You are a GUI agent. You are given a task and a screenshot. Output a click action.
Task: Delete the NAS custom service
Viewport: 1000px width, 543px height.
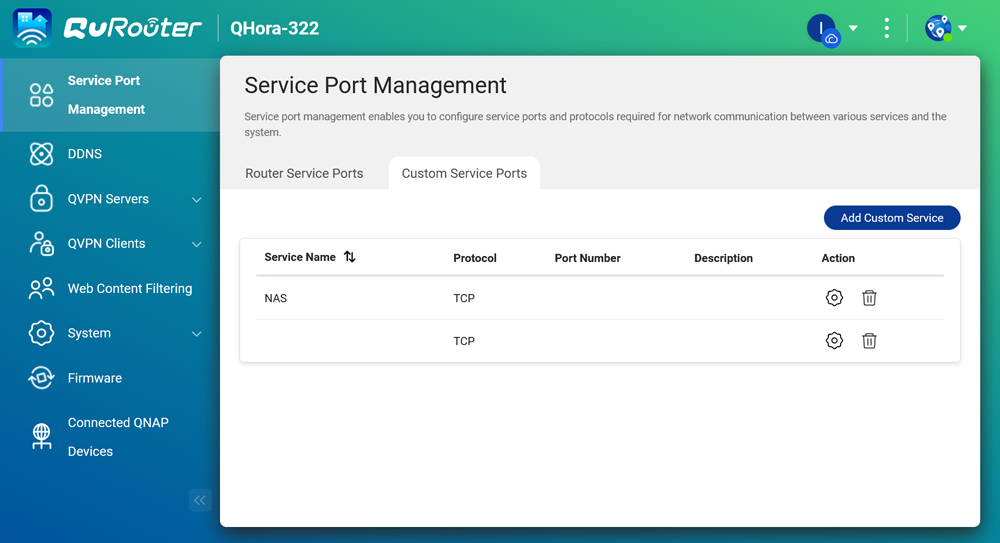[x=869, y=298]
